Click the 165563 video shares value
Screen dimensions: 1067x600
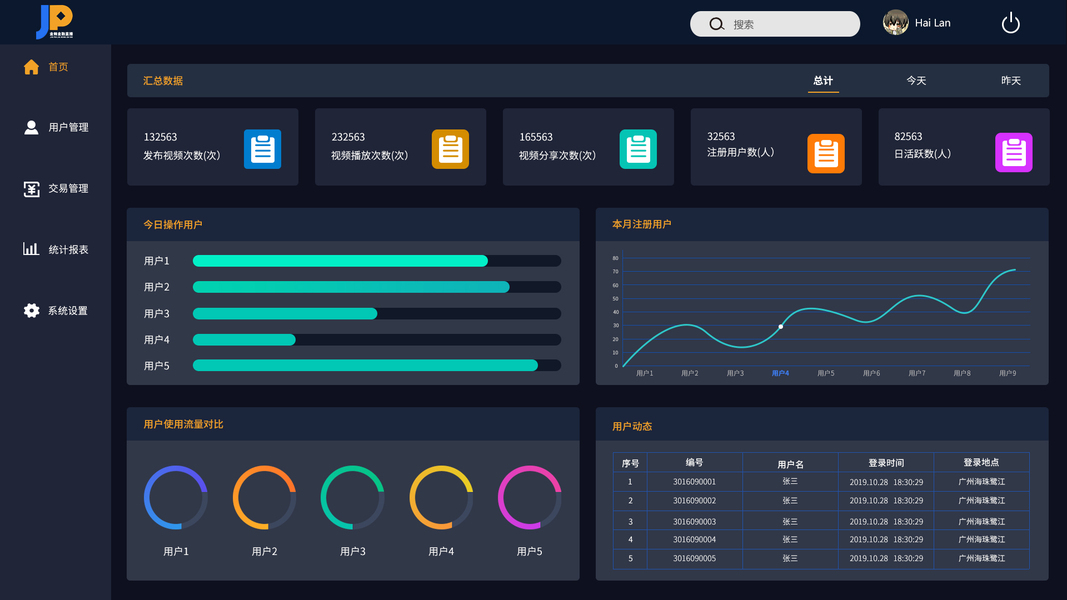(x=536, y=137)
